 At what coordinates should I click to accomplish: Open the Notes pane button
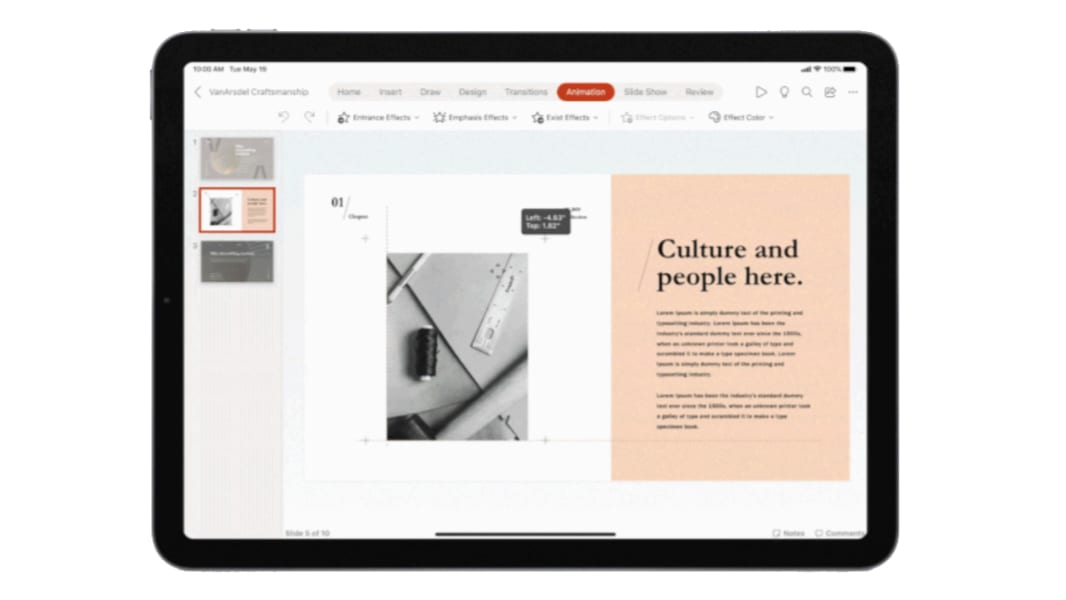pyautogui.click(x=789, y=533)
